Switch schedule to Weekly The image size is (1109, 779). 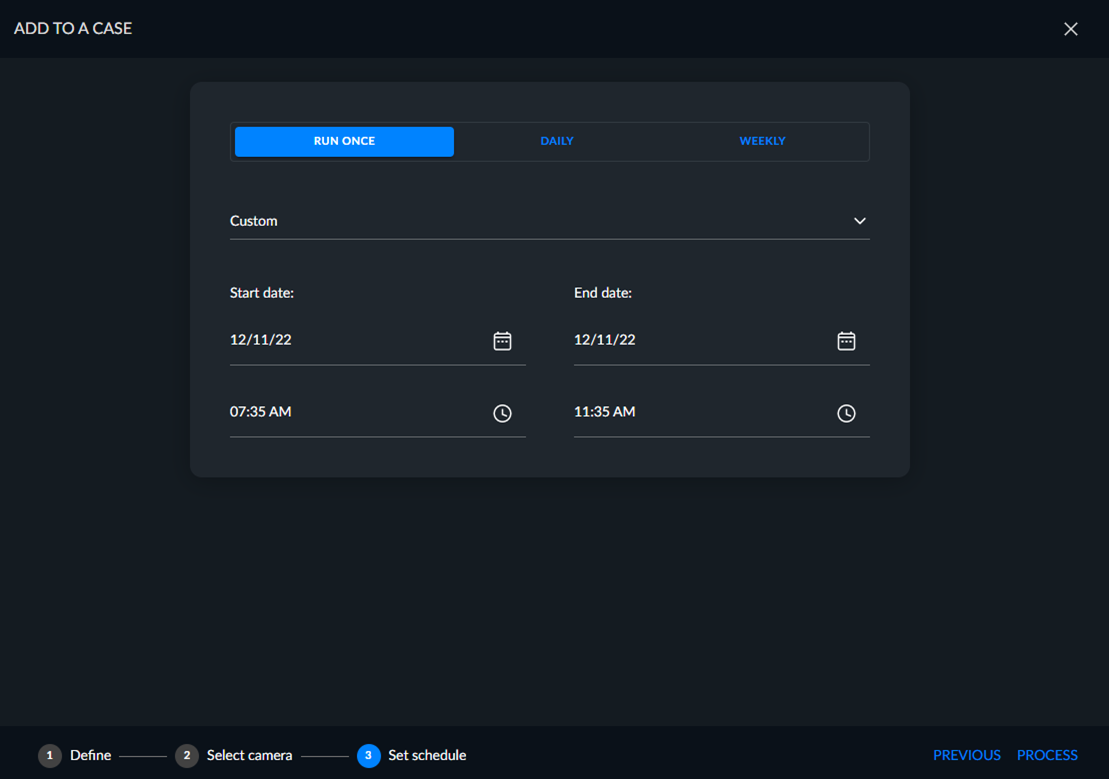(762, 142)
